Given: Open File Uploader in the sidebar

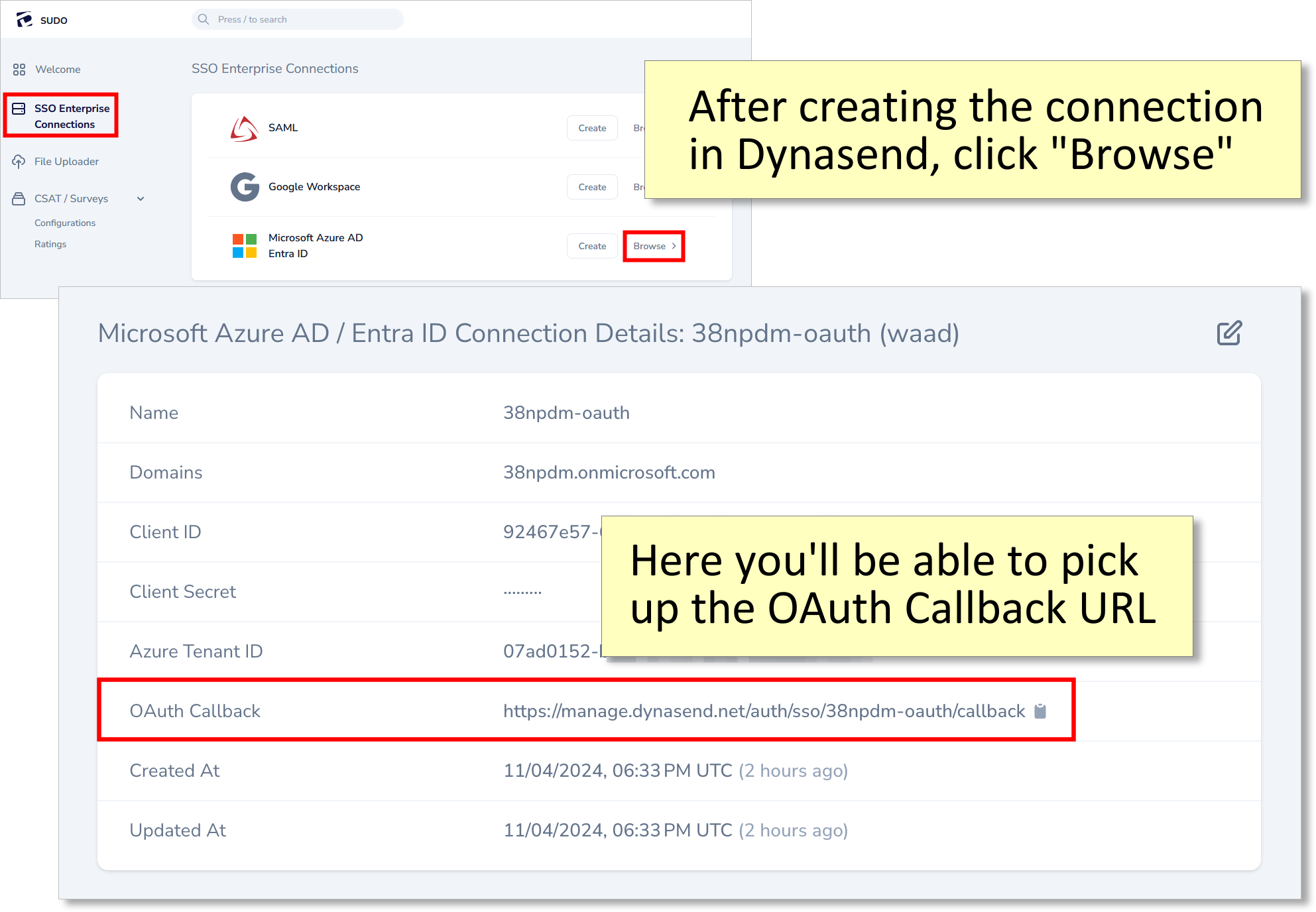Looking at the screenshot, I should [66, 162].
